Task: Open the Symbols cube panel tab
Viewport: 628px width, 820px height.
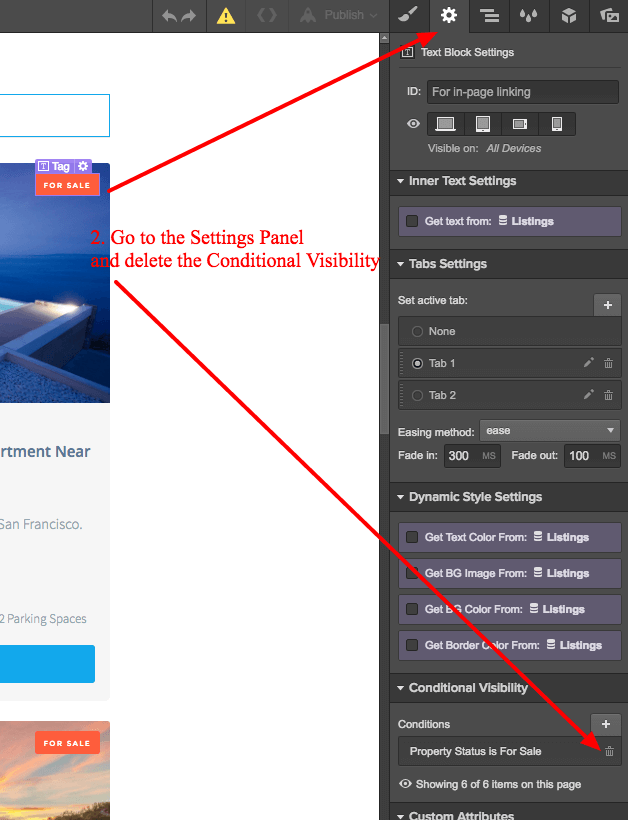Action: point(569,16)
